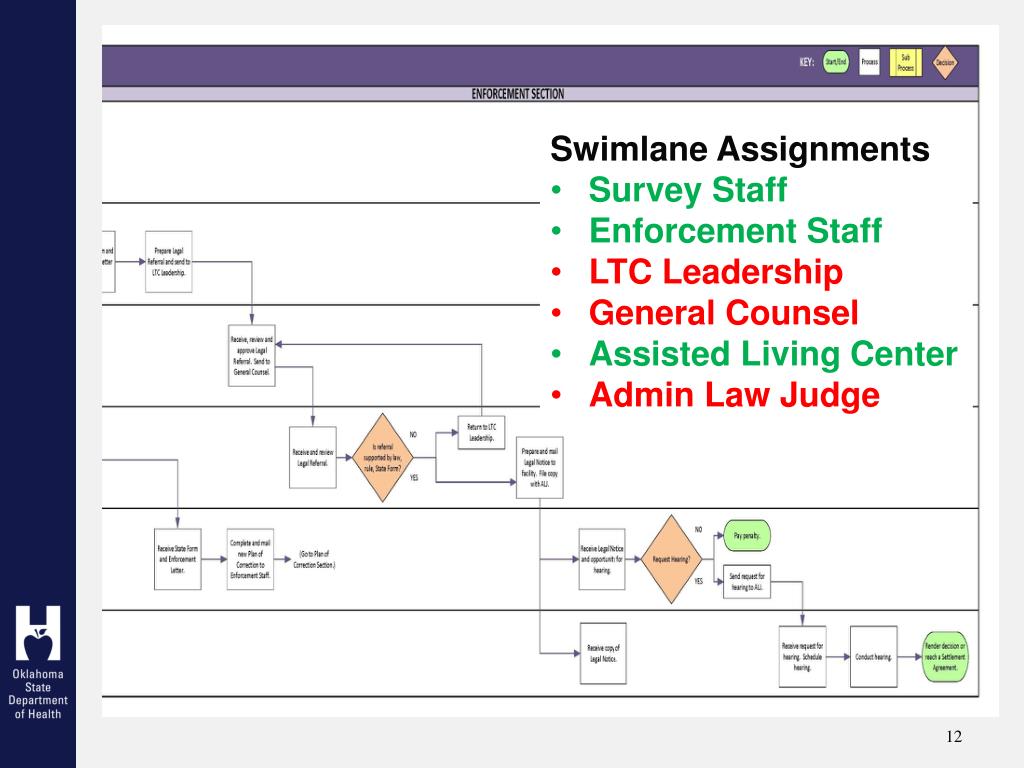The width and height of the screenshot is (1024, 768).
Task: Select the 'Receive copy of Legal Notice' box
Action: 603,653
